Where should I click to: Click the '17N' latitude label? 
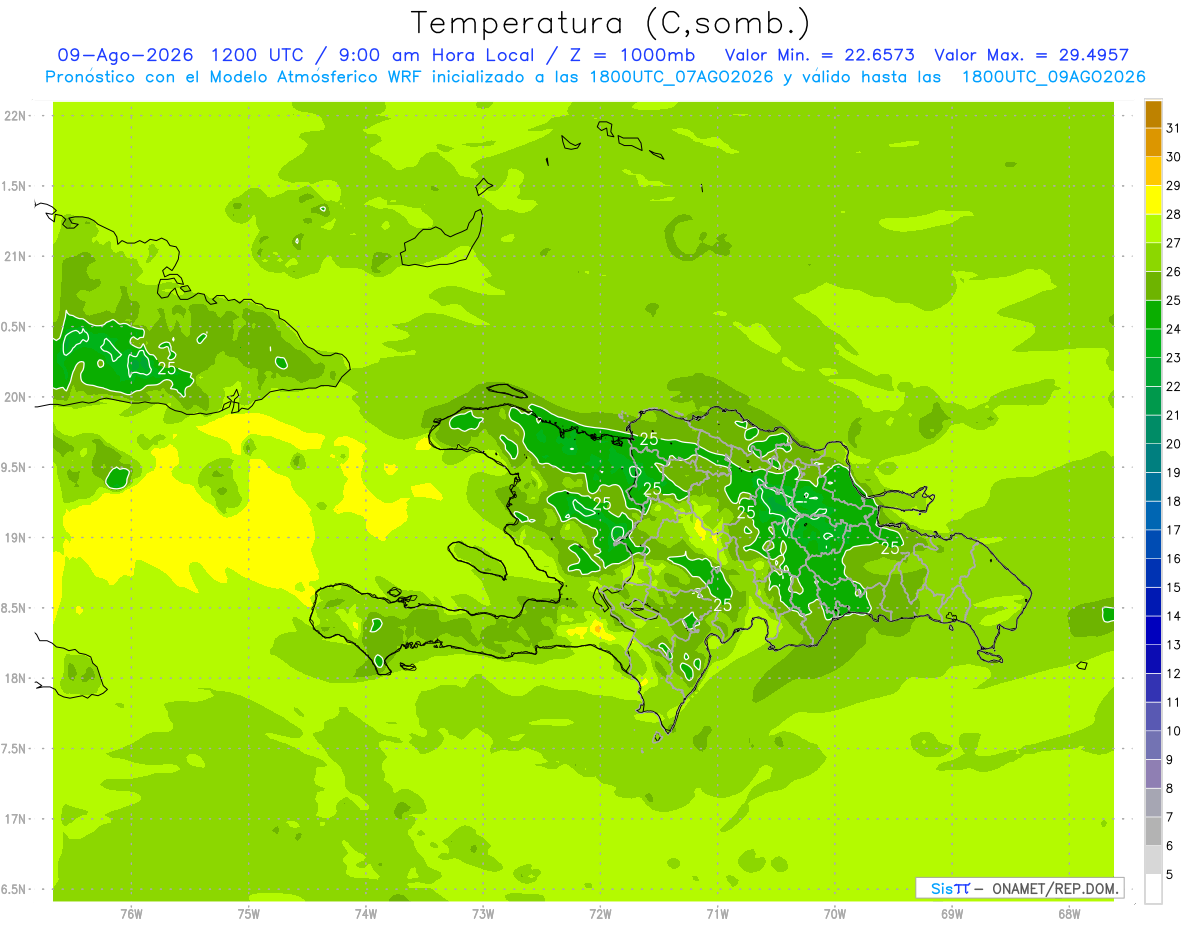(17, 819)
